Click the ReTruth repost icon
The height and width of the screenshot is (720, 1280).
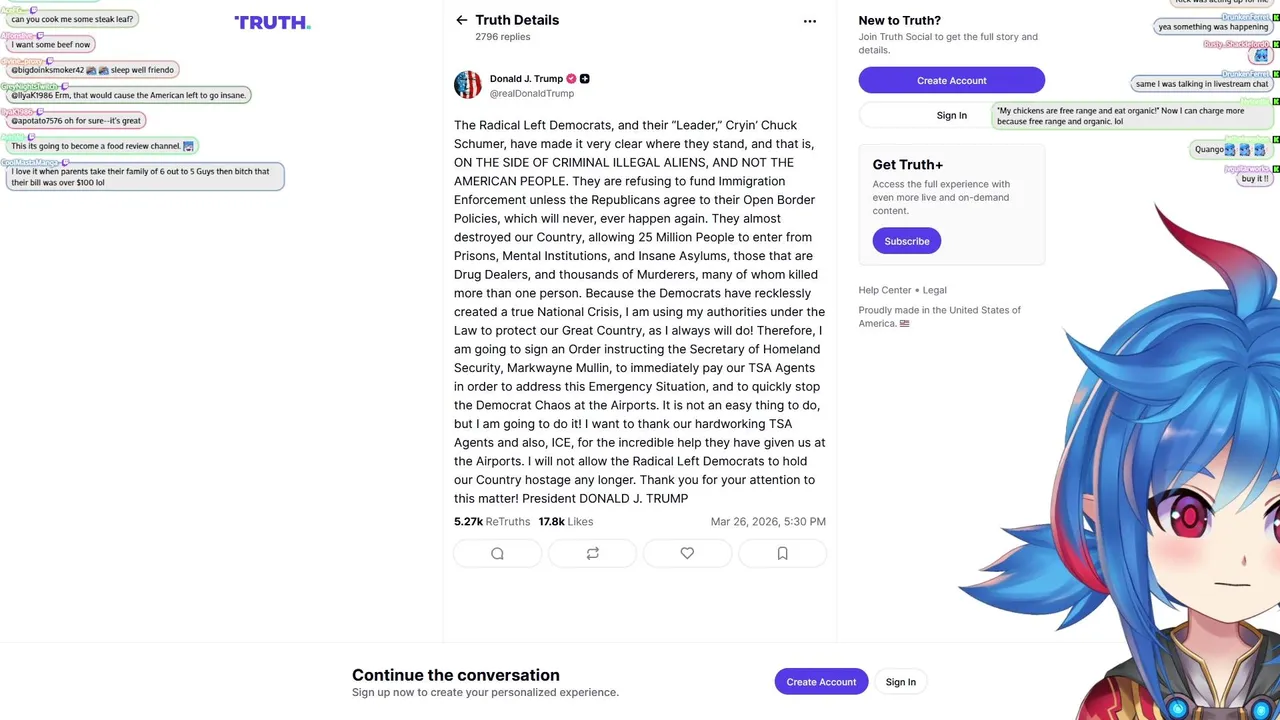point(592,553)
